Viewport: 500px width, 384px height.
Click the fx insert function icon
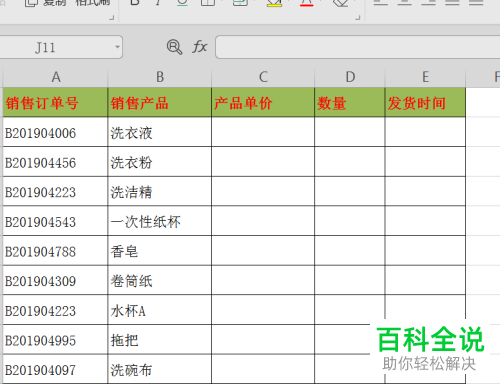(x=200, y=47)
